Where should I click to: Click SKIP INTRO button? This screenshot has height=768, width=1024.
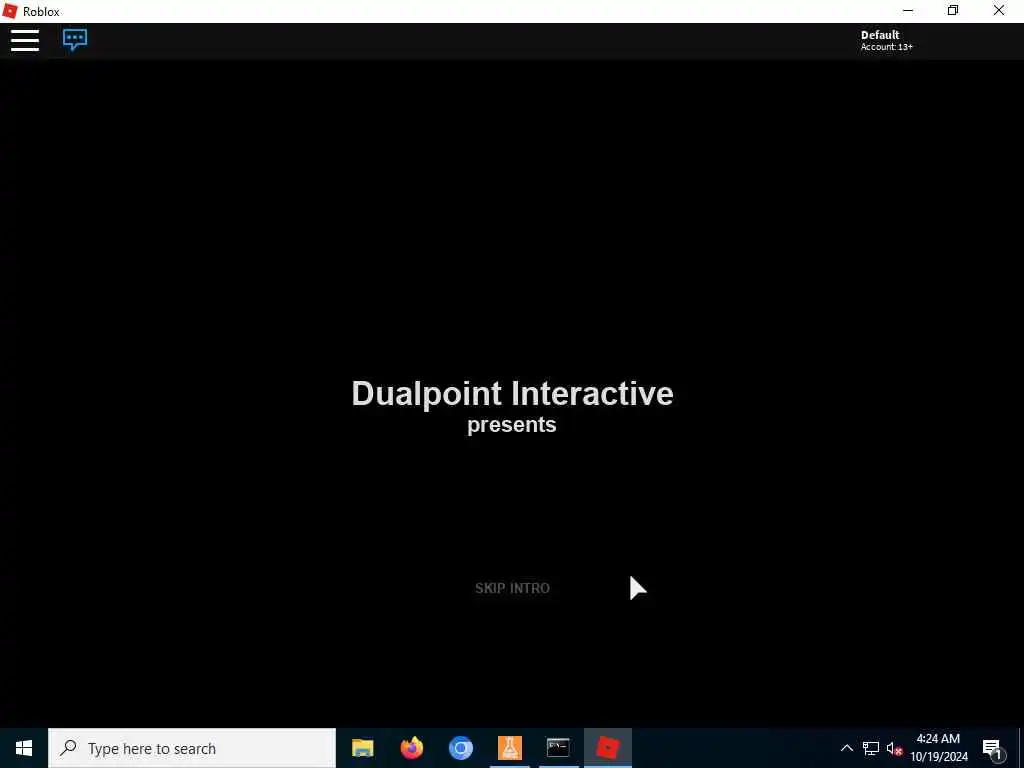point(512,588)
